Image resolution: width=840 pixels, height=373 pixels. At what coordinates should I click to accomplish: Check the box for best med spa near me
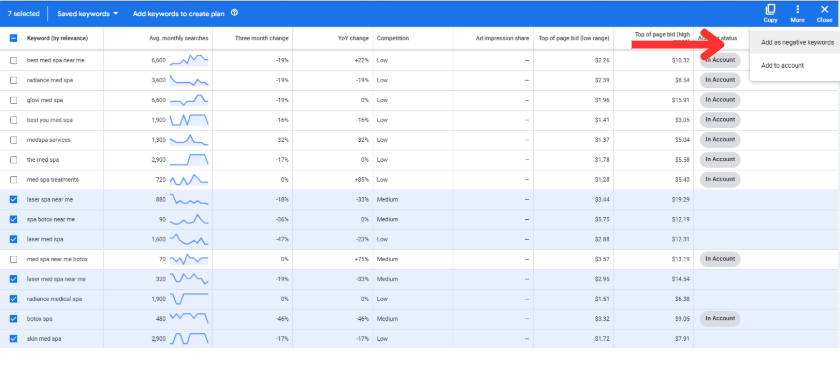pyautogui.click(x=13, y=61)
